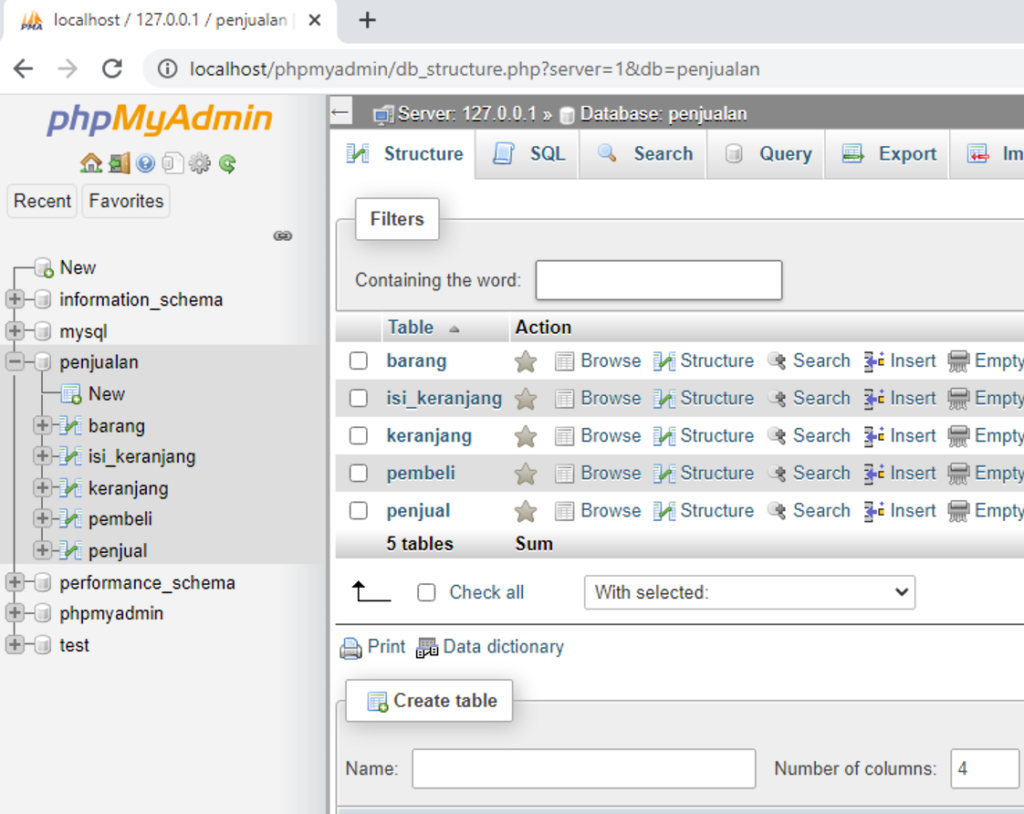Tick checkbox for pembeli table
Viewport: 1024px width, 814px height.
[359, 473]
